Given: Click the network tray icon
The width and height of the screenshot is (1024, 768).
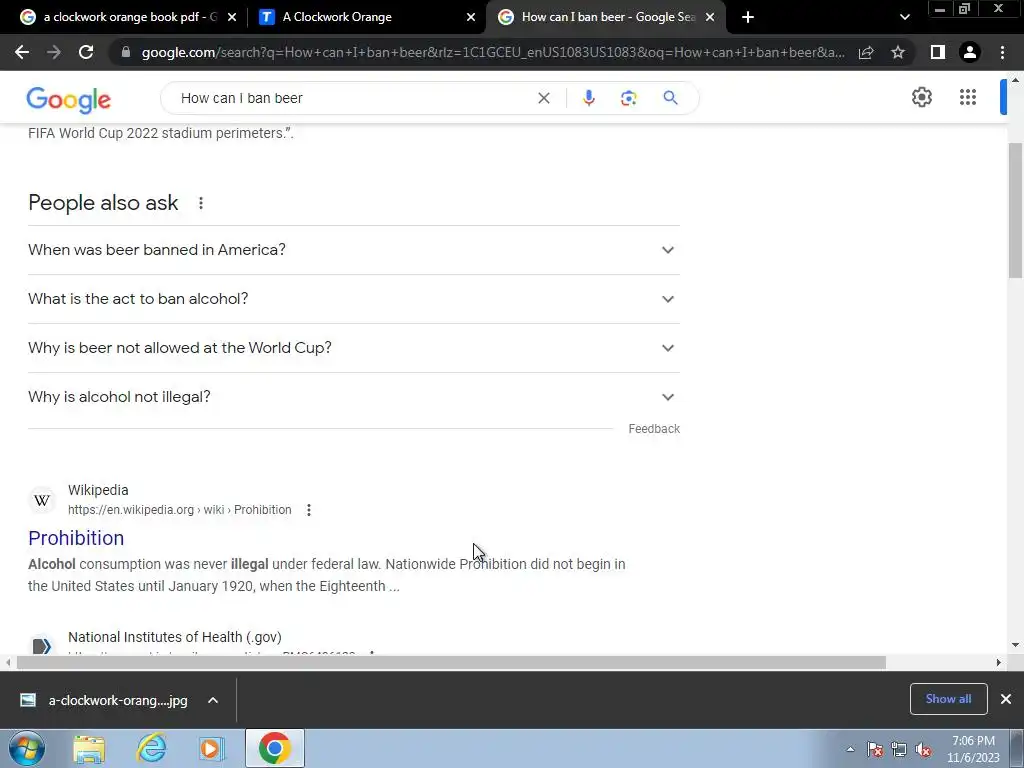Looking at the screenshot, I should [x=899, y=750].
